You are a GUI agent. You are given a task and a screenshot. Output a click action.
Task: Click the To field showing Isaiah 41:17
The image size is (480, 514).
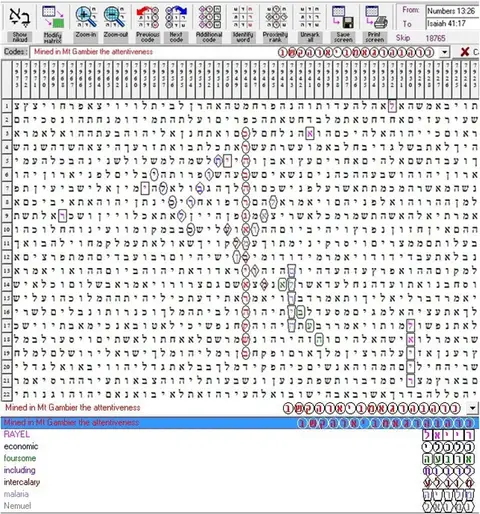pyautogui.click(x=452, y=24)
